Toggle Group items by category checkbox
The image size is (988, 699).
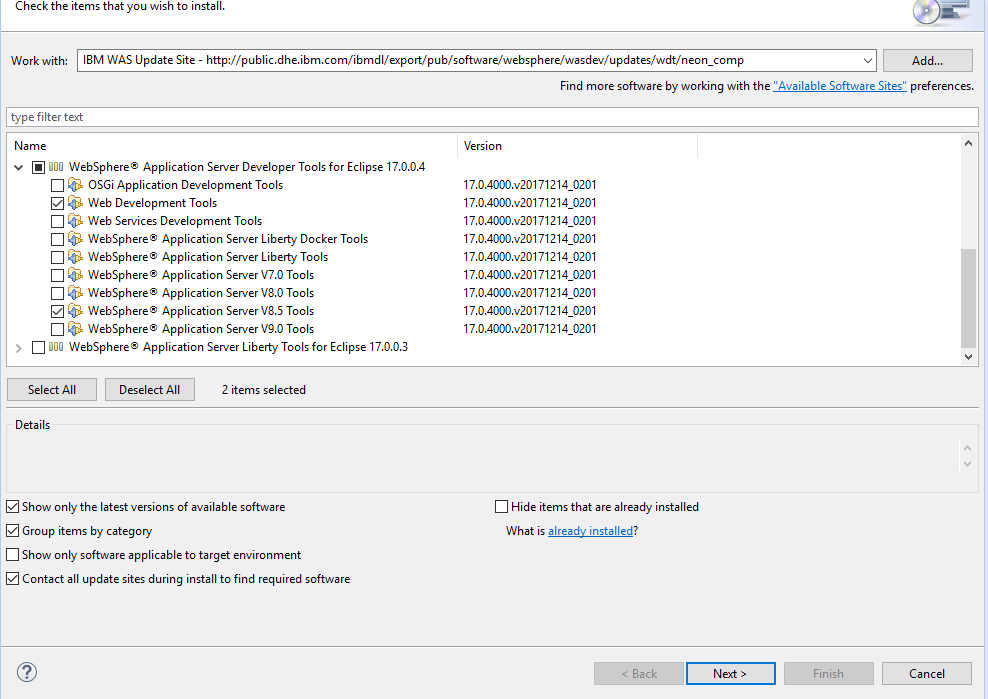(13, 531)
